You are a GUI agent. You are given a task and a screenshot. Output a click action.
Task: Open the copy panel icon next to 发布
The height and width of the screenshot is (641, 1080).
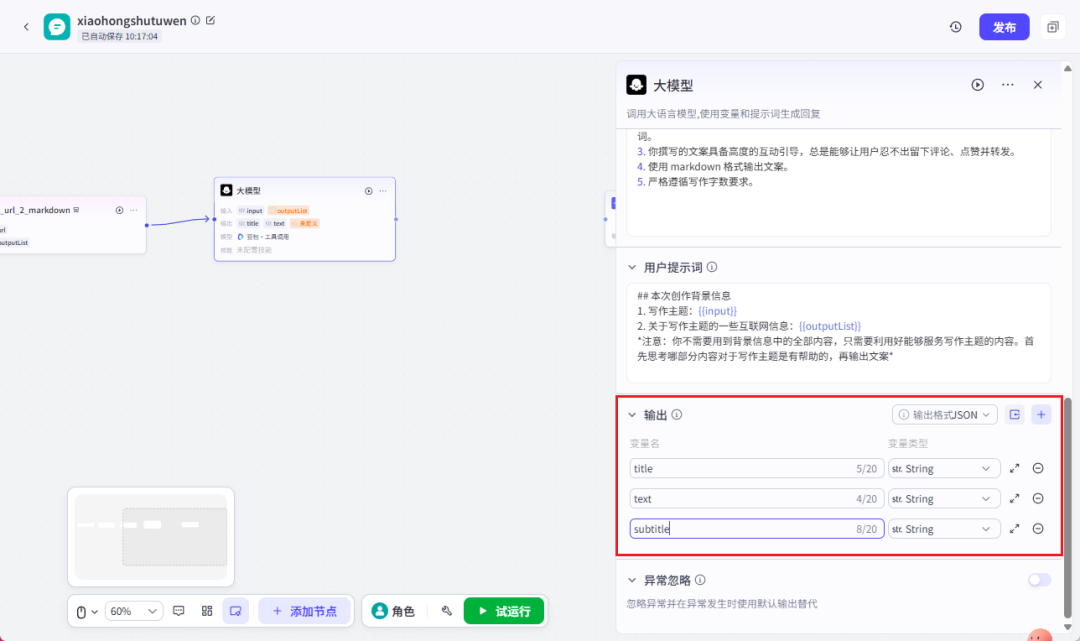tap(1052, 27)
